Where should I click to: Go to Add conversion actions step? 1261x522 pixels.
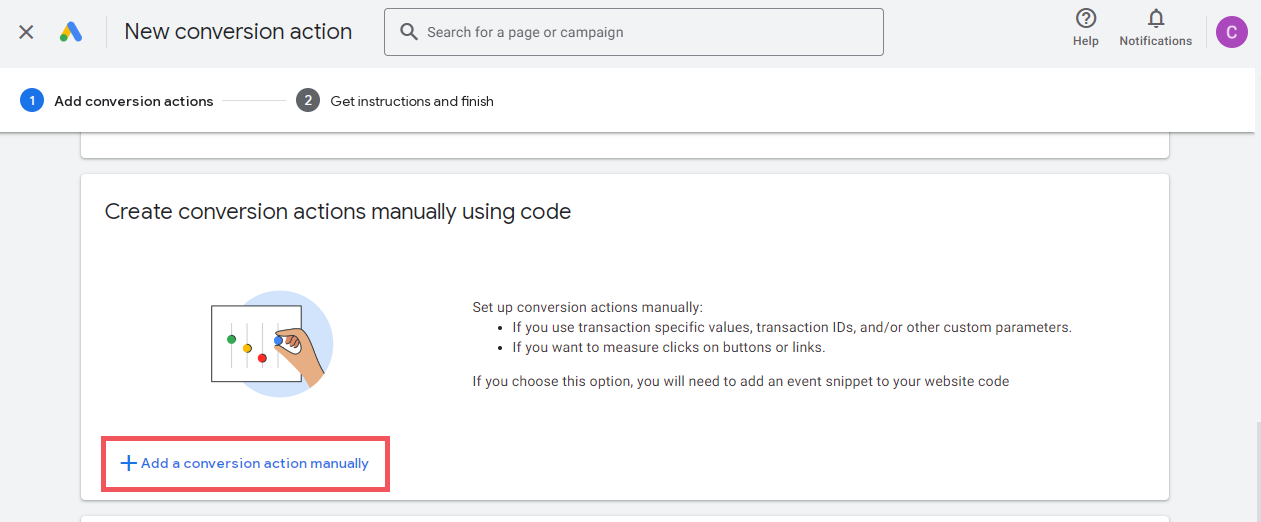click(134, 101)
